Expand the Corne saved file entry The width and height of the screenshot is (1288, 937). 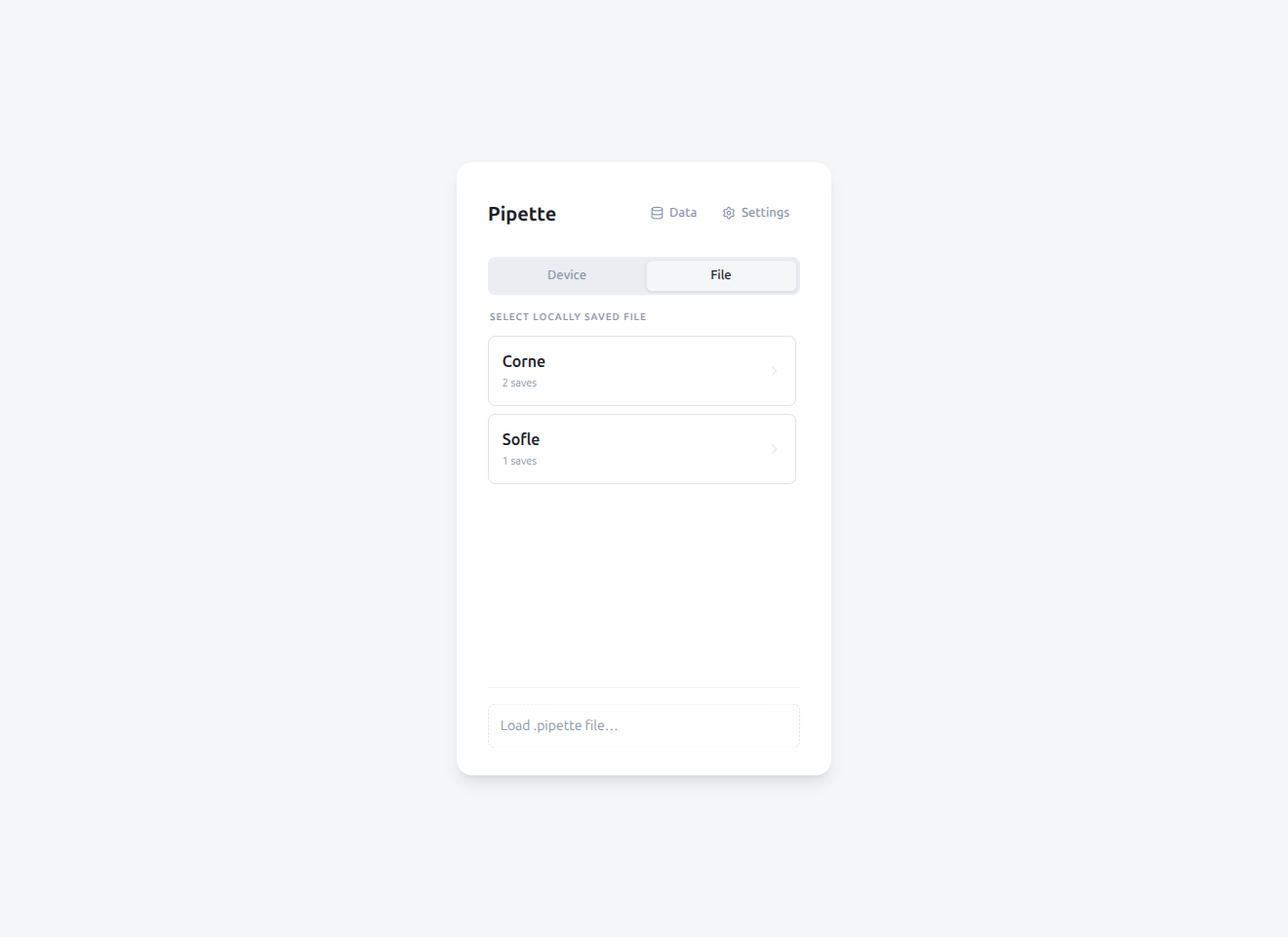pyautogui.click(x=642, y=371)
